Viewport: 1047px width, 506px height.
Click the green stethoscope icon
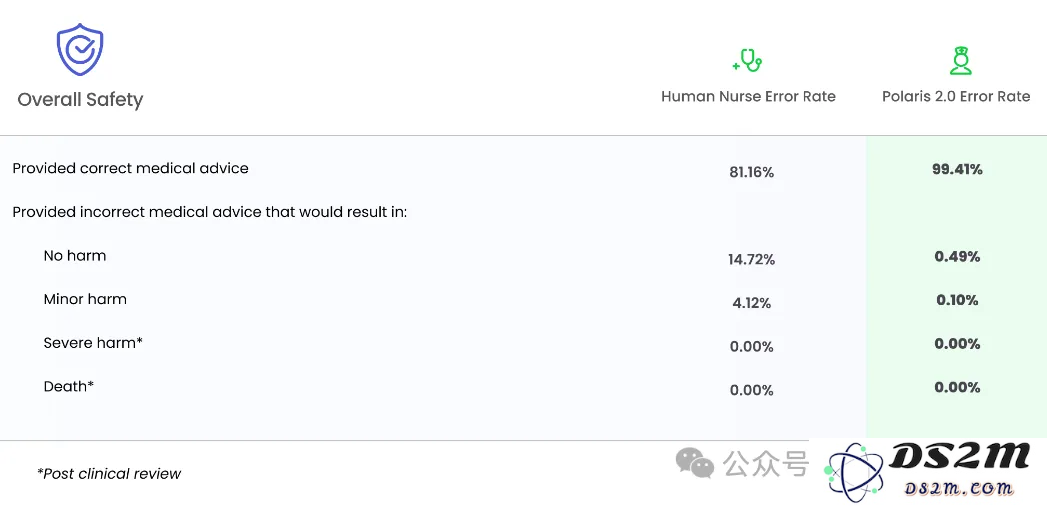point(748,61)
